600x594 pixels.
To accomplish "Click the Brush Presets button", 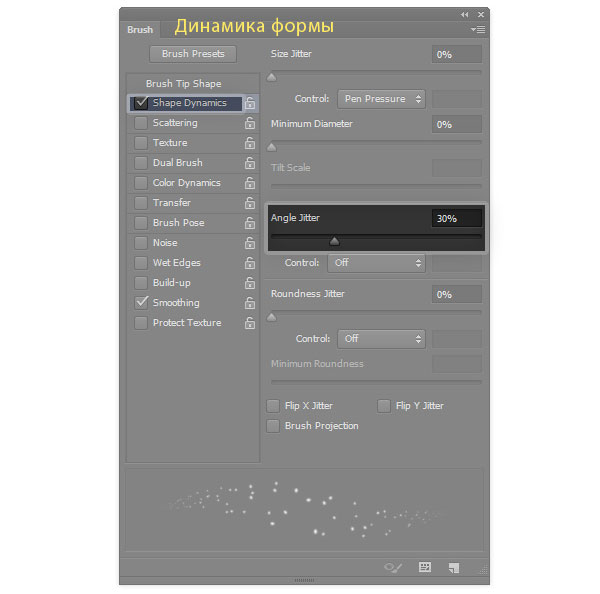I will coord(193,54).
